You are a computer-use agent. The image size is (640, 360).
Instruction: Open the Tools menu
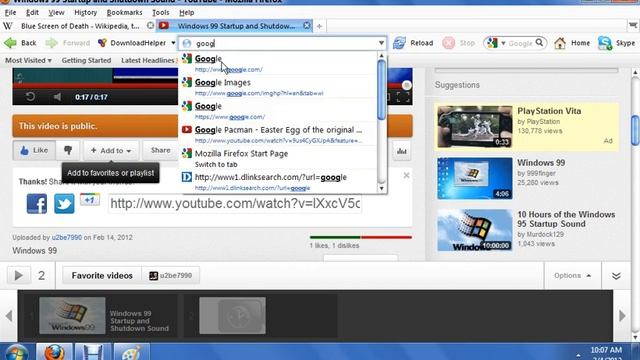coord(160,13)
